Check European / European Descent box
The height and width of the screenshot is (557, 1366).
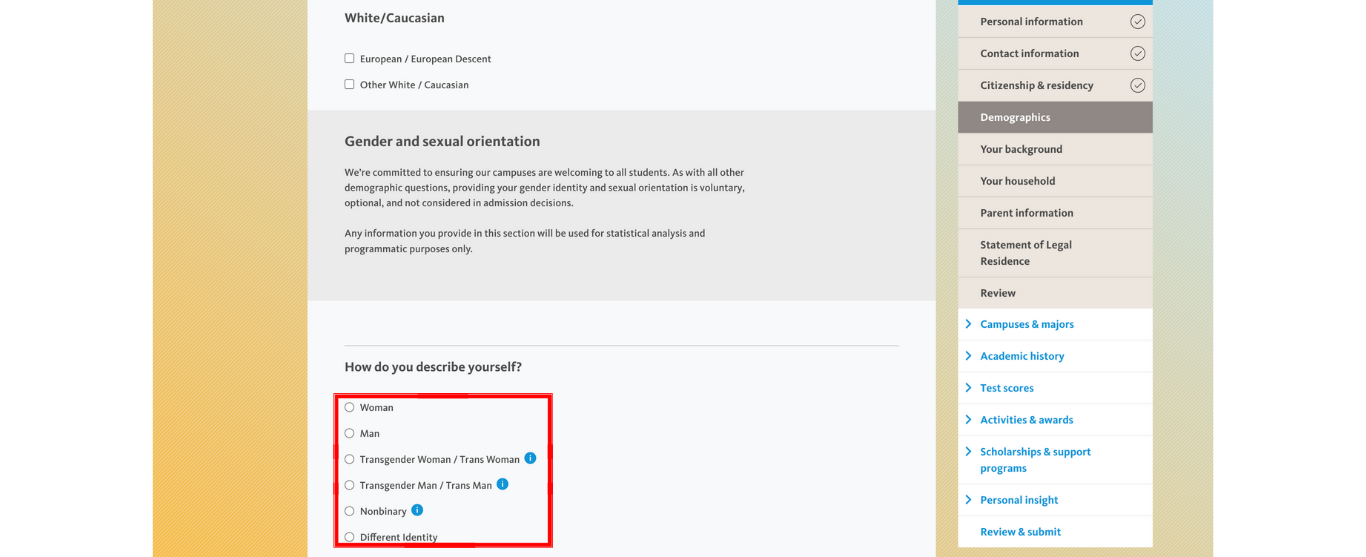pos(349,58)
